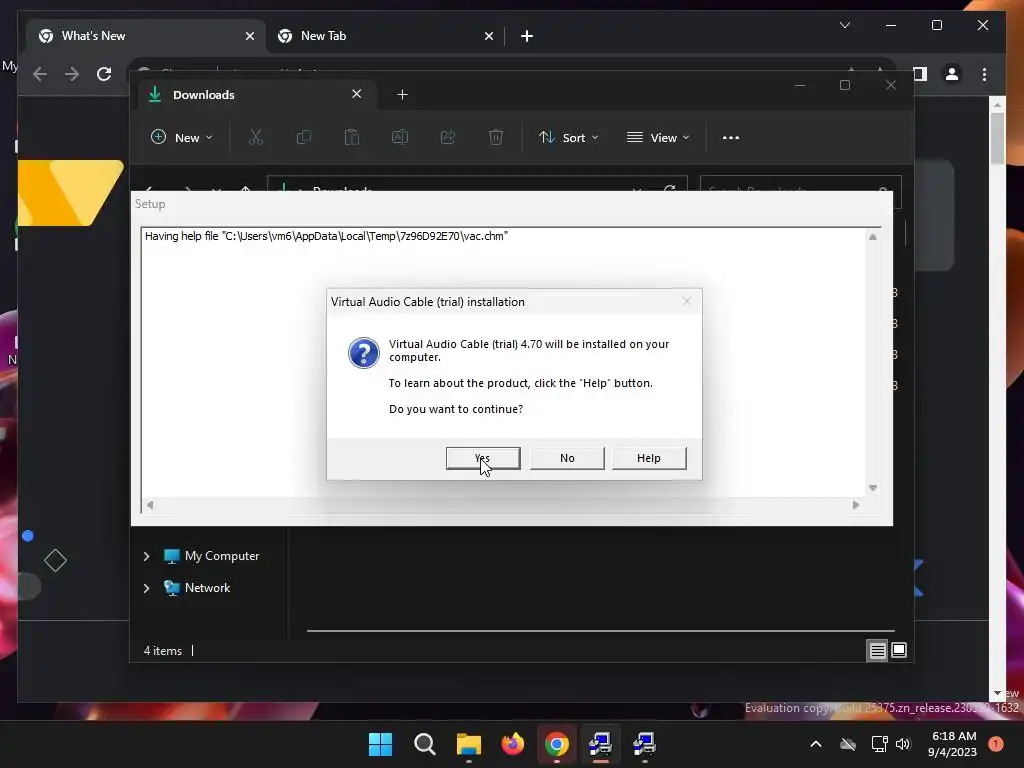Open the Windows Start menu
Image resolution: width=1024 pixels, height=768 pixels.
tap(380, 744)
